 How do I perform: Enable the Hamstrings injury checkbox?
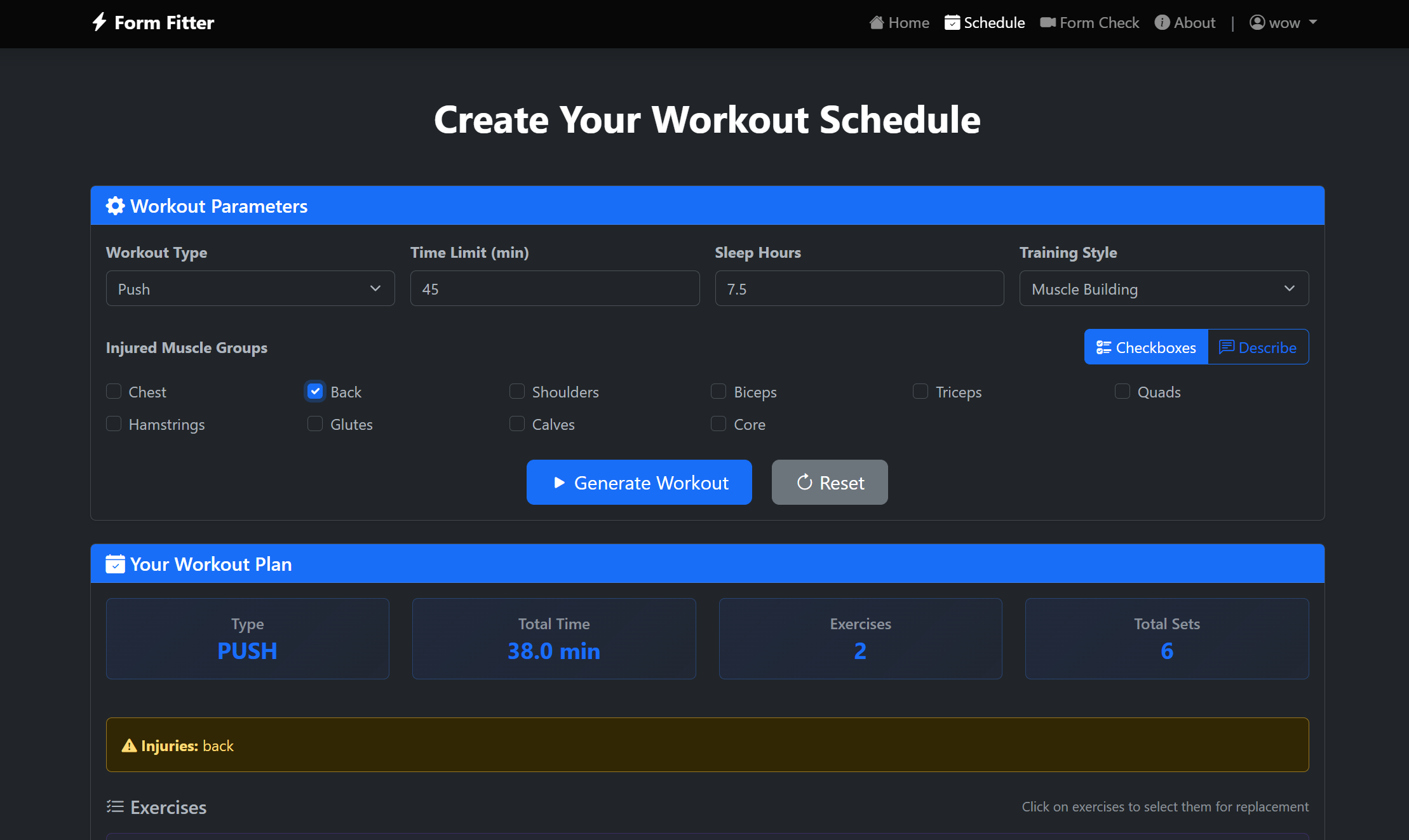coord(114,423)
